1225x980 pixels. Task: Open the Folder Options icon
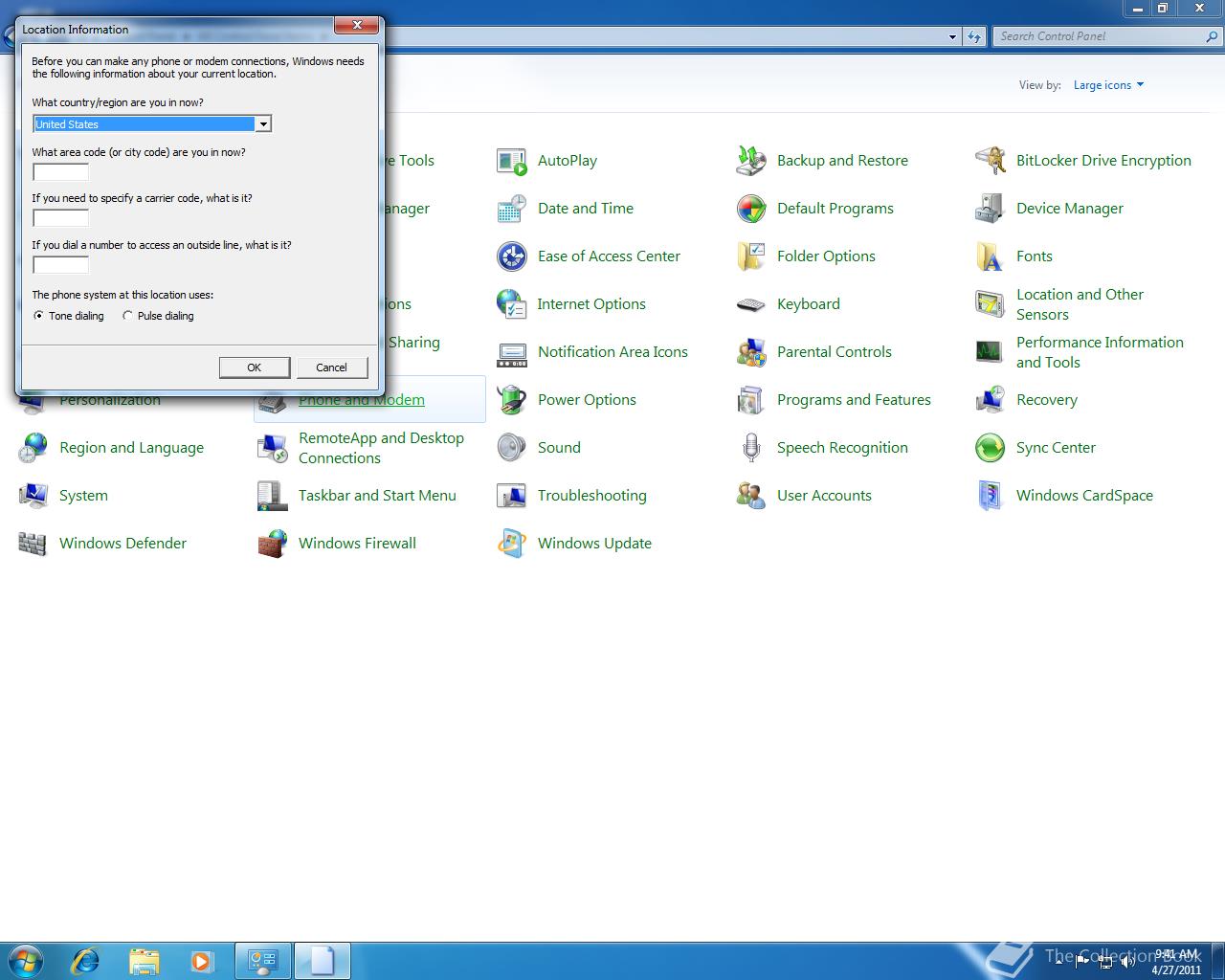pos(751,256)
